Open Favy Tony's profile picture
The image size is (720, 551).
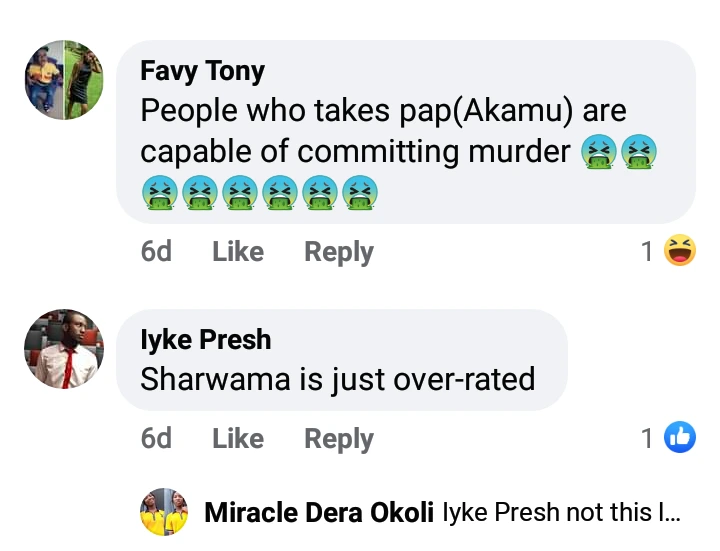tap(64, 80)
